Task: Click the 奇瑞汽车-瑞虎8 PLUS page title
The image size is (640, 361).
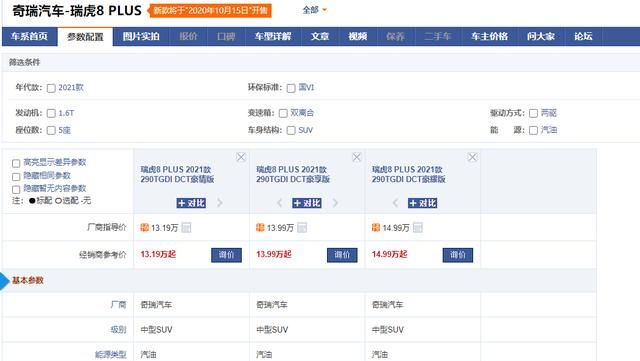Action: click(77, 11)
